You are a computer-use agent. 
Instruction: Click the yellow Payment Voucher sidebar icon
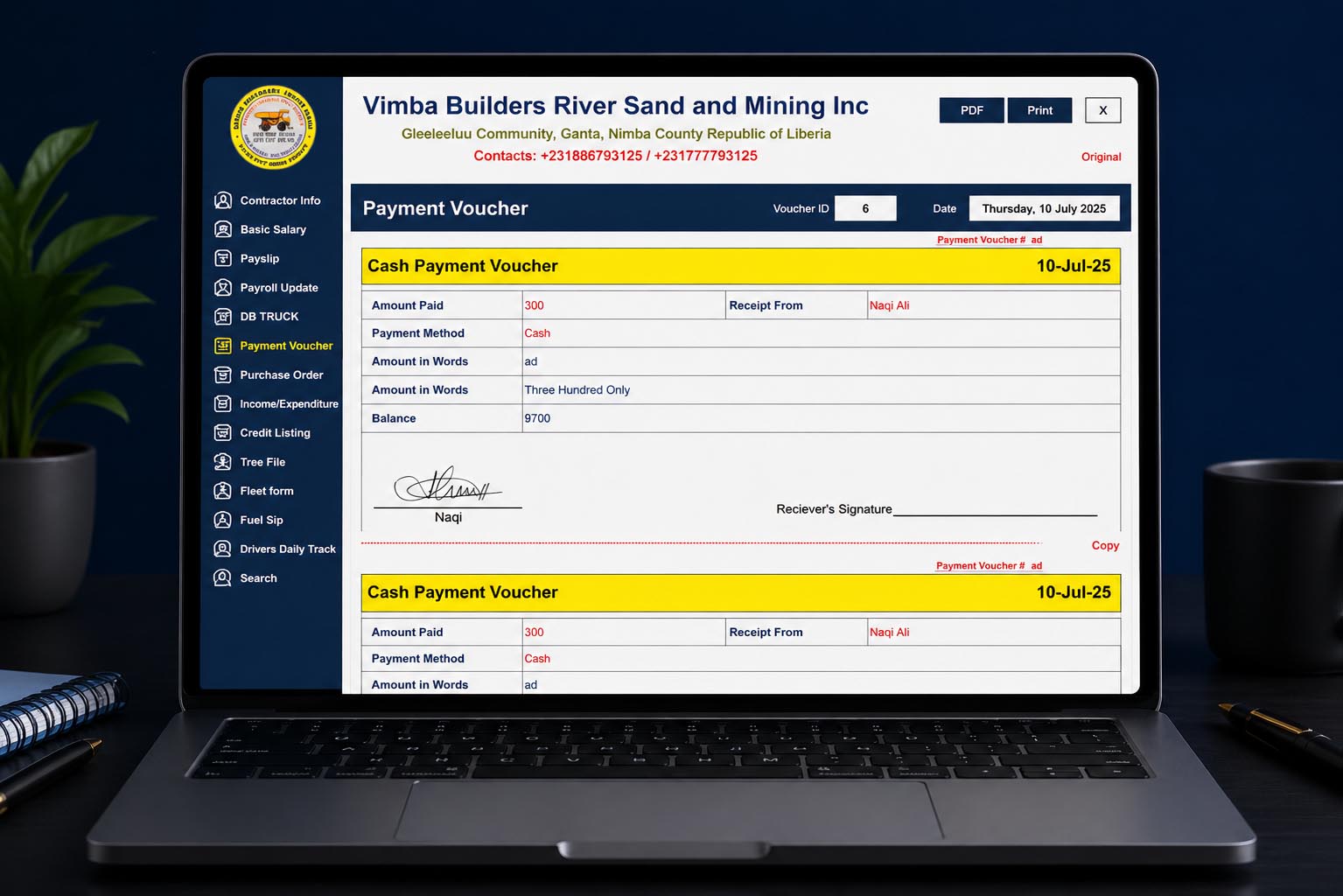tap(223, 346)
